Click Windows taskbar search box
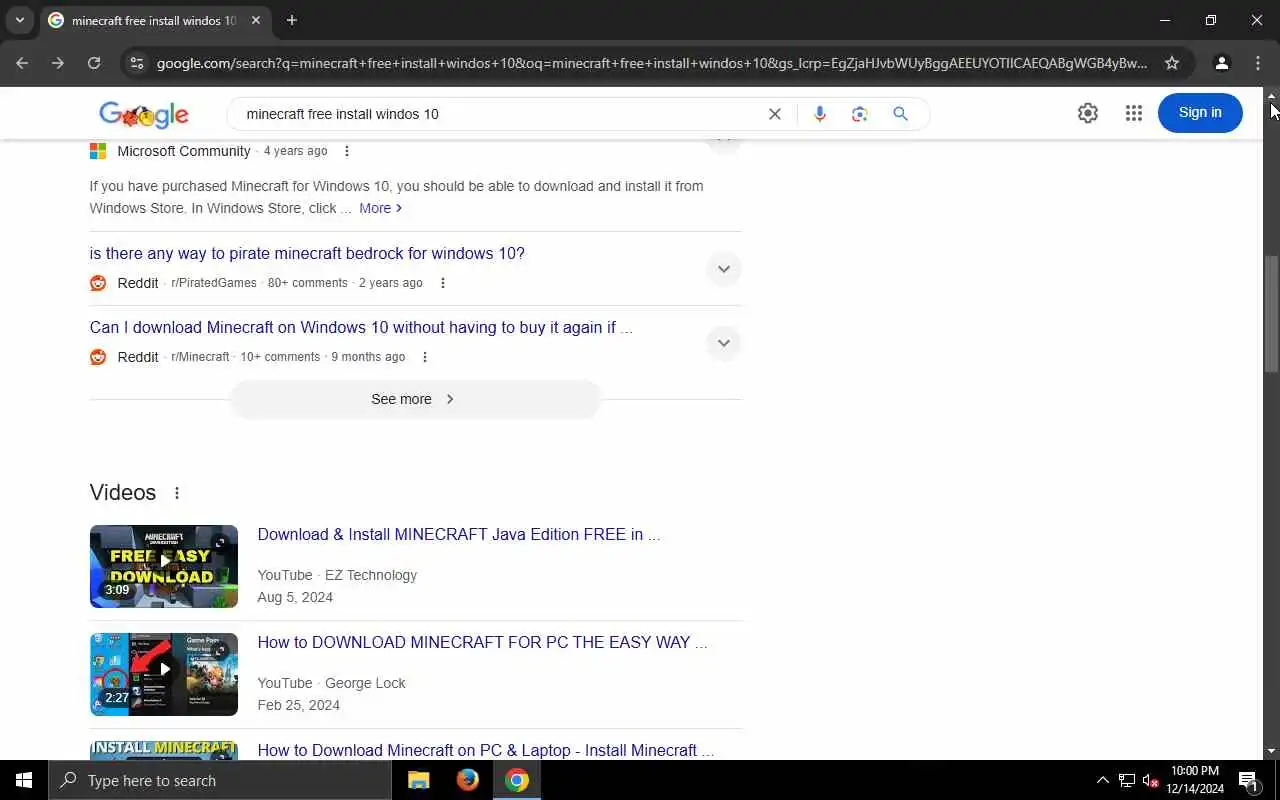 [220, 780]
